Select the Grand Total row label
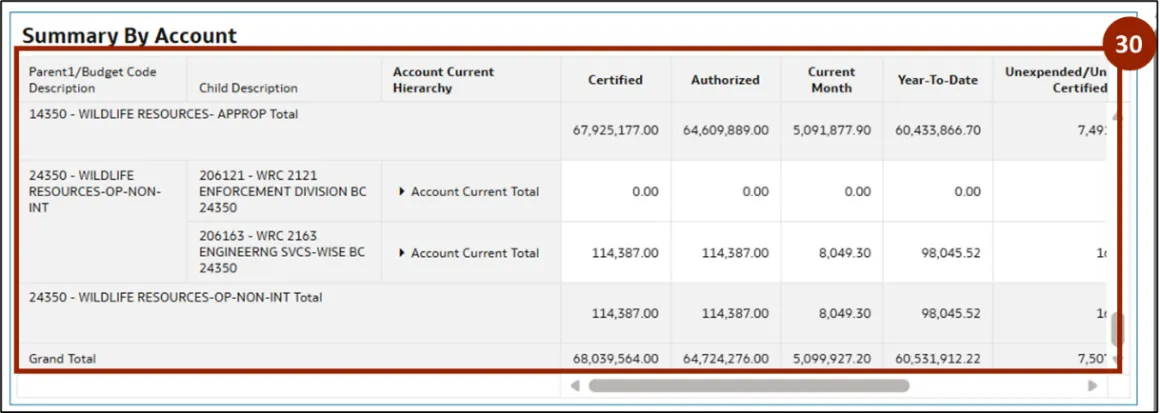Viewport: 1160px width, 413px height. (x=62, y=358)
